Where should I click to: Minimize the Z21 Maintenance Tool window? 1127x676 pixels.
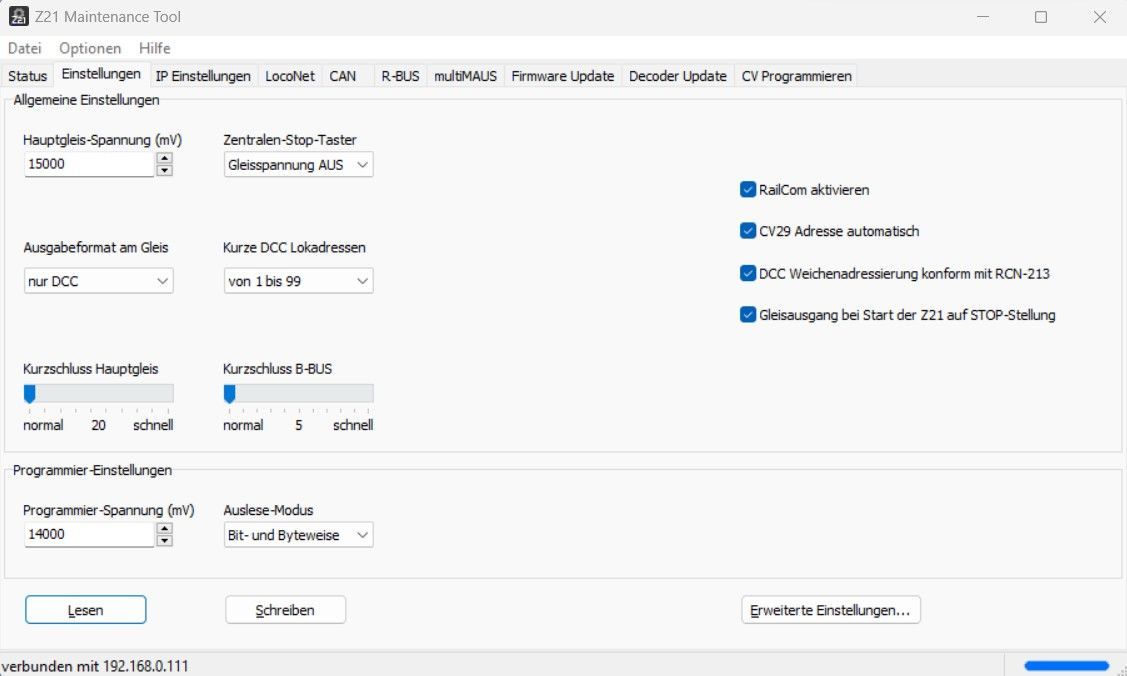[983, 17]
